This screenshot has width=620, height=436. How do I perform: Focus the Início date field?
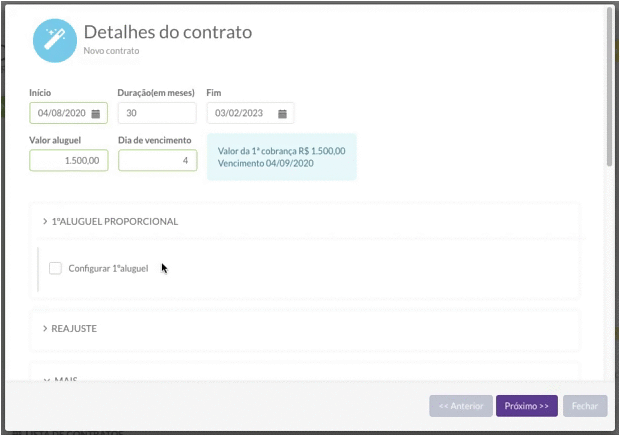click(62, 114)
